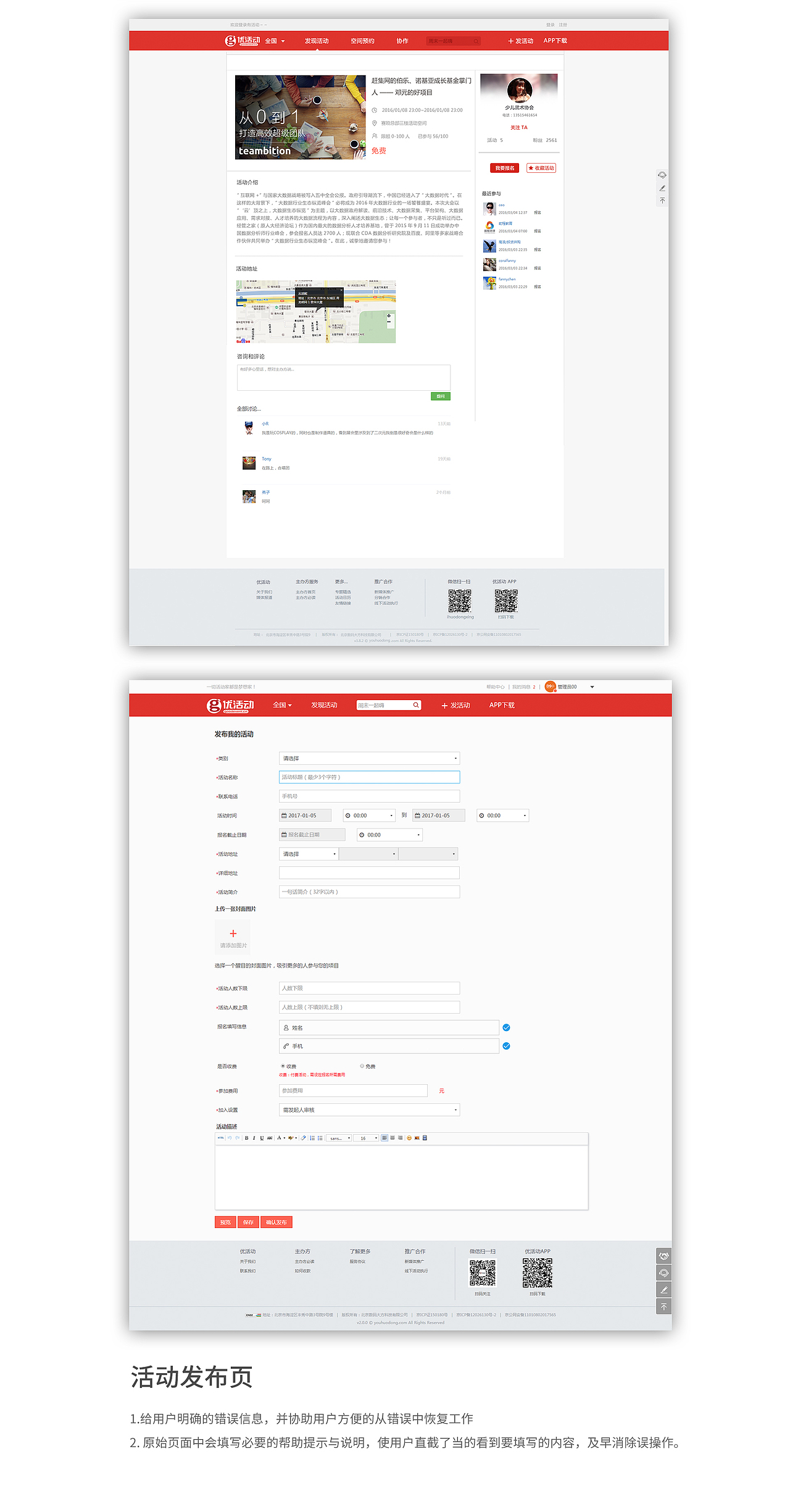Click the 关注 TA link

point(518,128)
